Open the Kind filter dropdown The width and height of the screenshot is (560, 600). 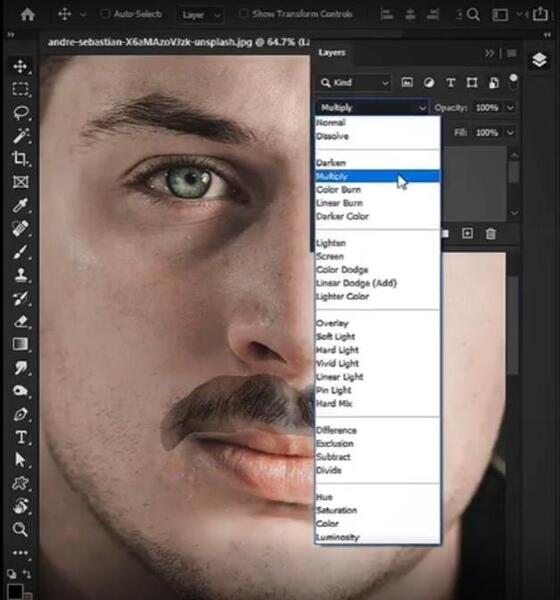355,82
